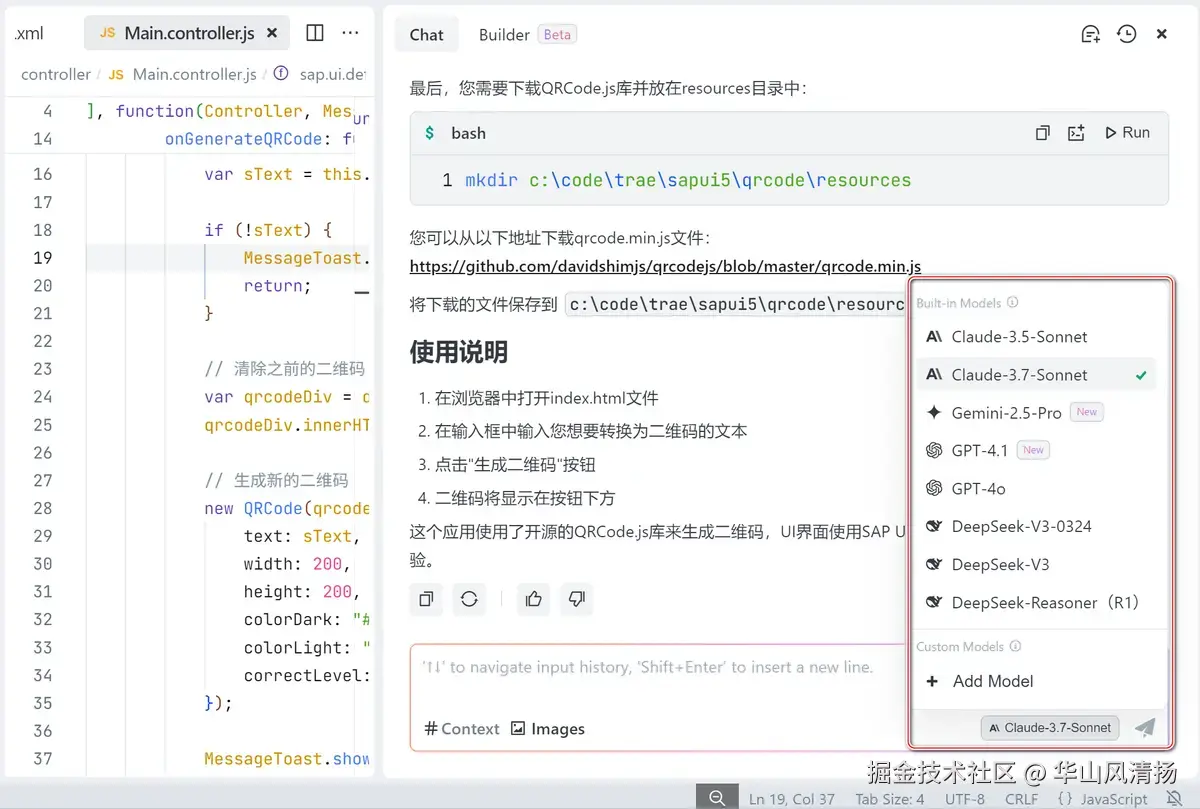Open the editor more actions ellipsis
The width and height of the screenshot is (1200, 809).
(350, 33)
